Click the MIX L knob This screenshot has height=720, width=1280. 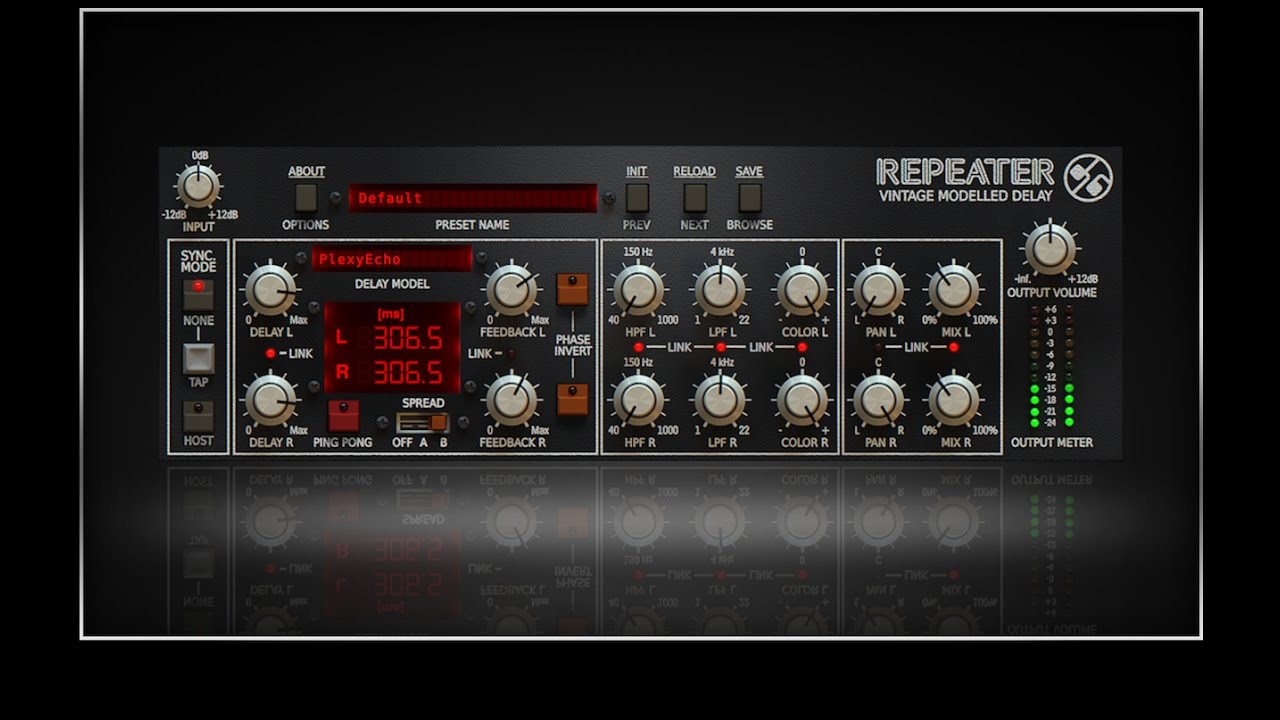tap(953, 290)
